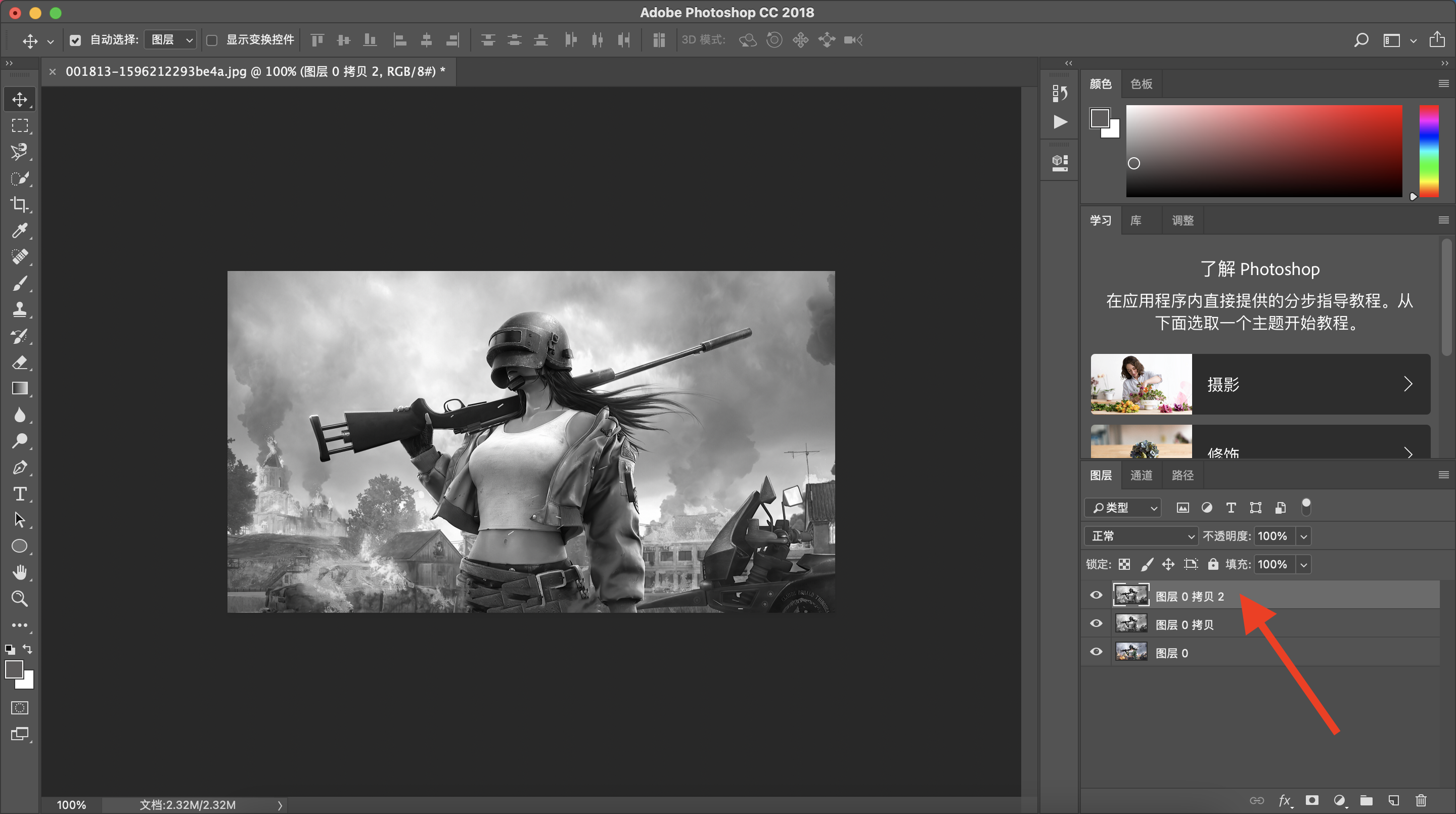This screenshot has width=1456, height=814.
Task: Open the Move tool preset picker arrow
Action: pyautogui.click(x=51, y=41)
